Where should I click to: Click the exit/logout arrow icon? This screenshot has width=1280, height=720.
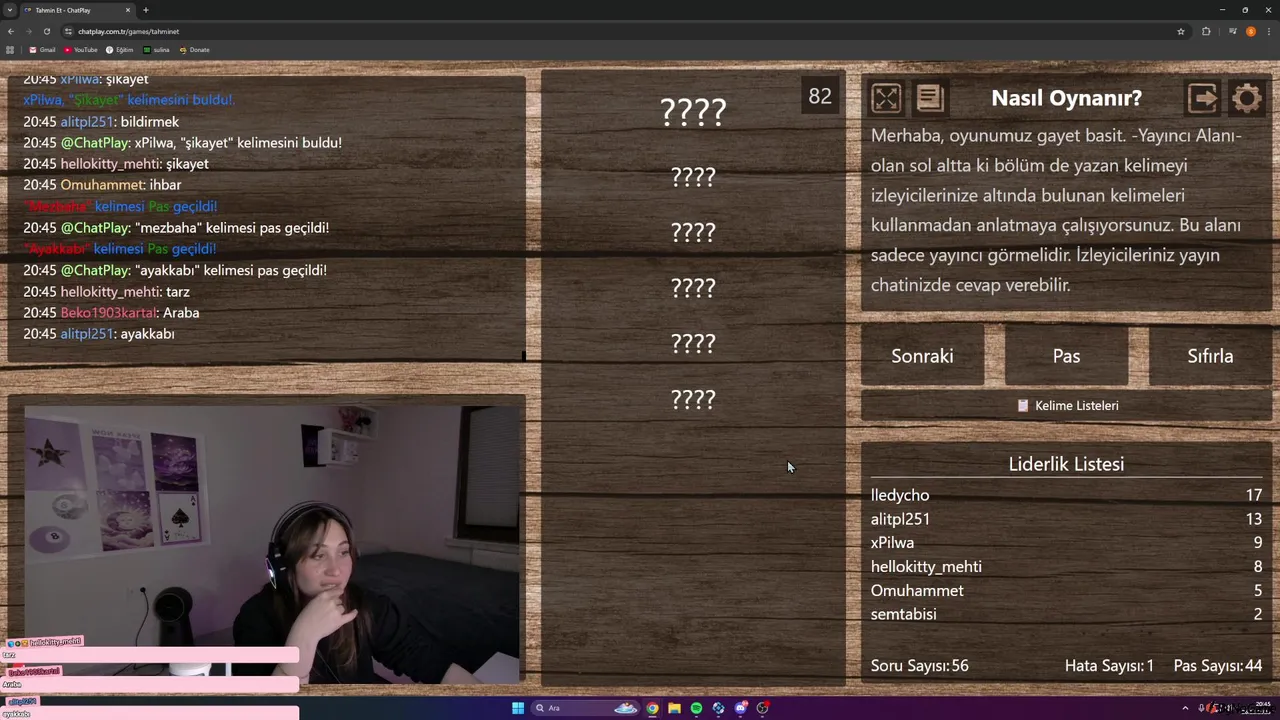coord(1203,98)
